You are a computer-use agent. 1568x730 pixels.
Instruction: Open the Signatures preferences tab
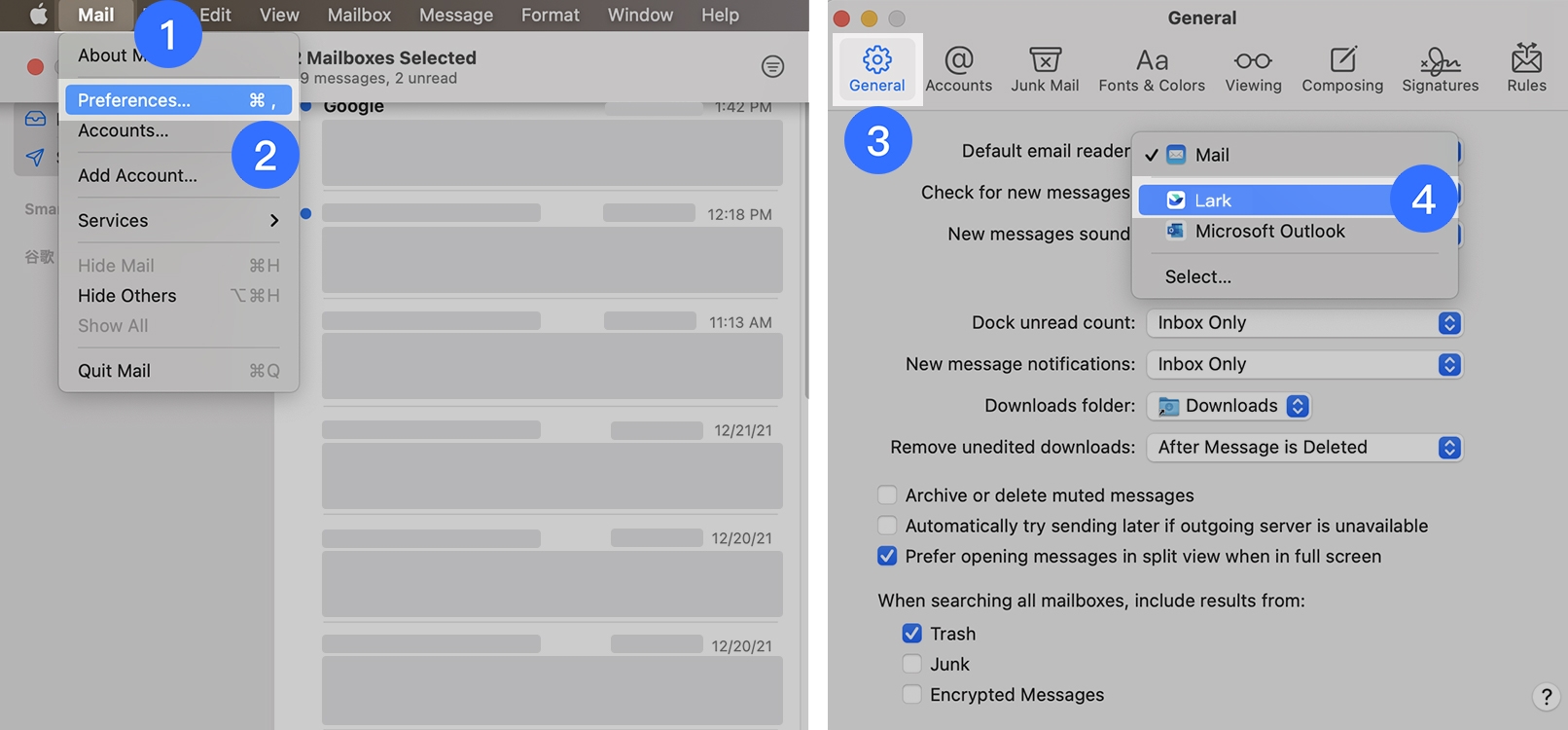point(1440,69)
